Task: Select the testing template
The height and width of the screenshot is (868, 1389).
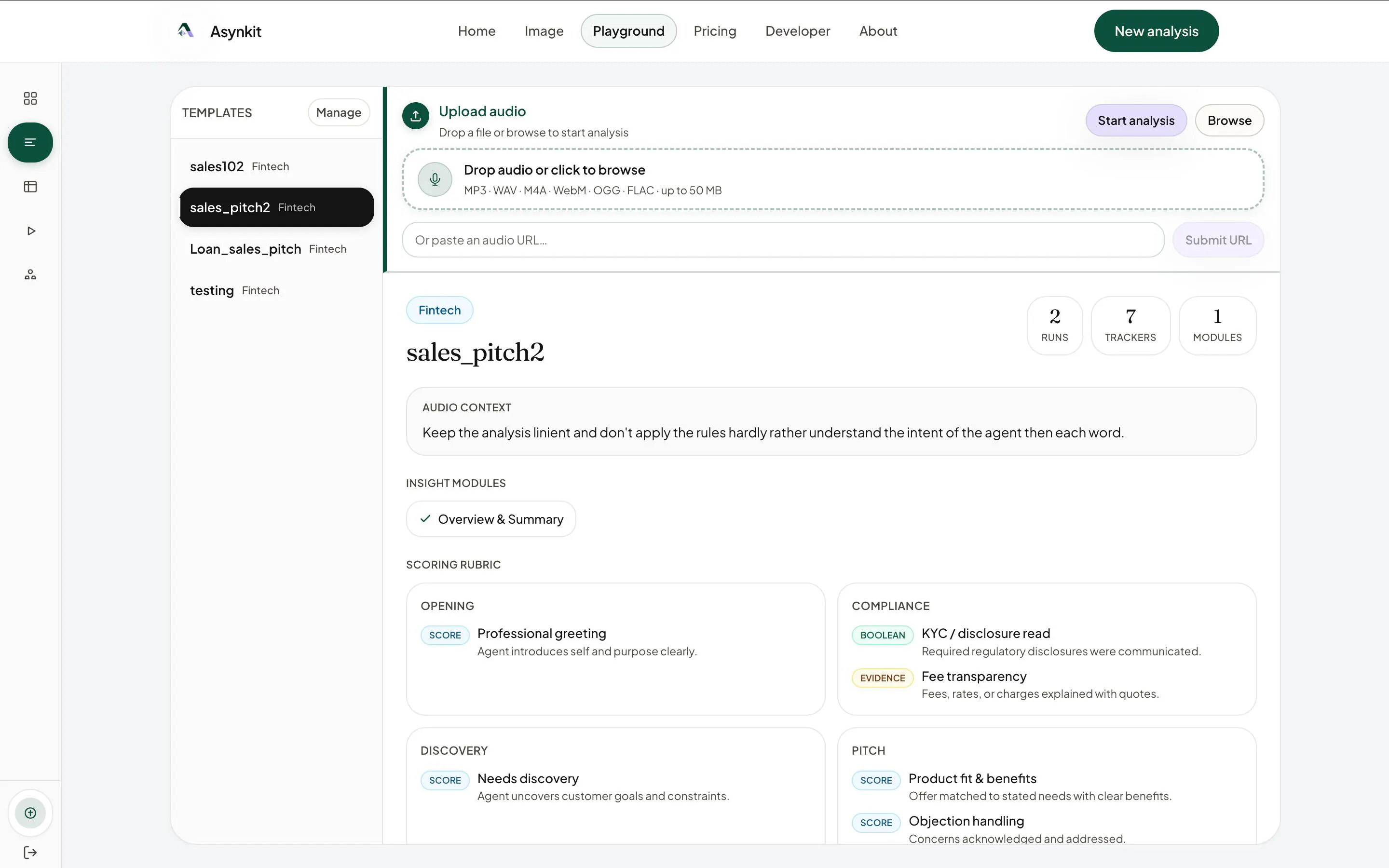Action: [x=277, y=290]
